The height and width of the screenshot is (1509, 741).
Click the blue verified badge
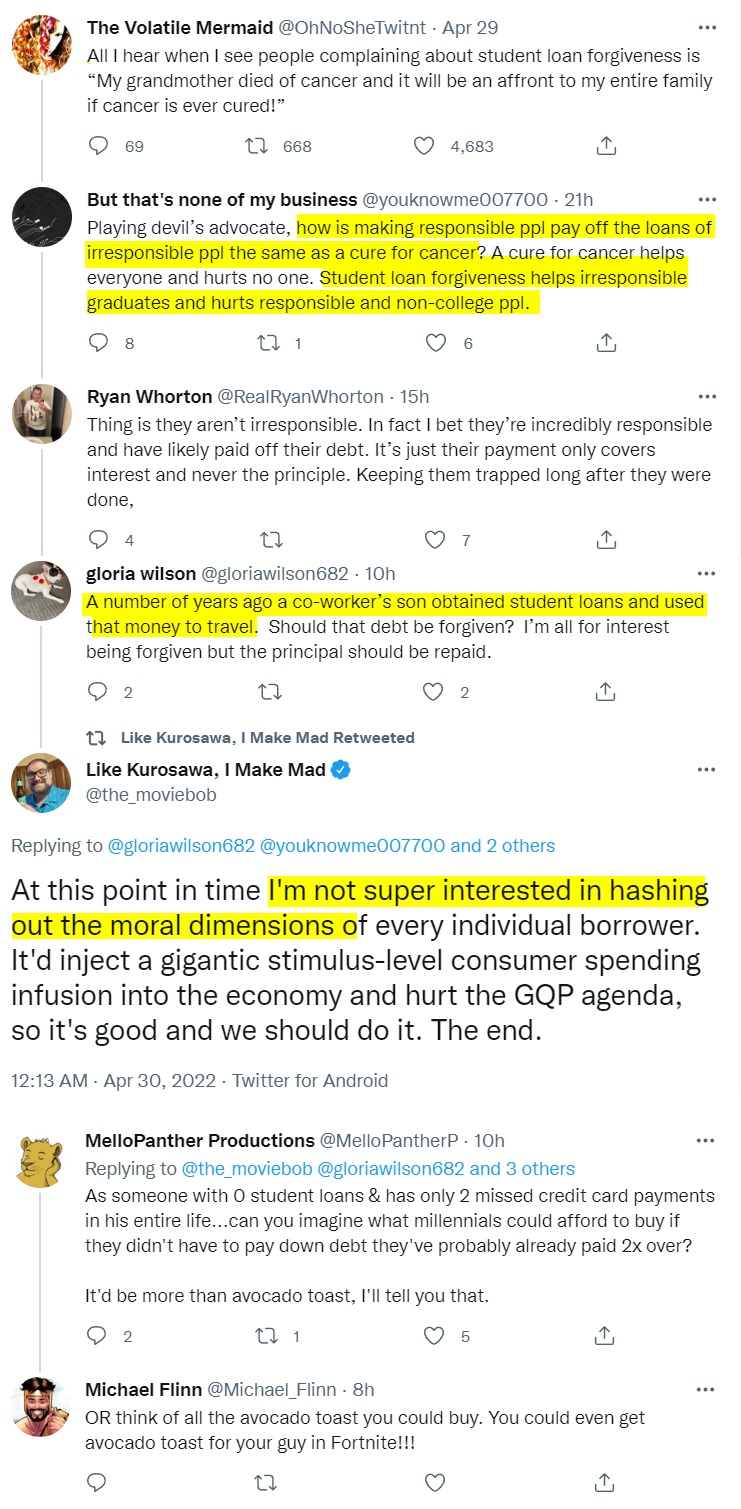pos(341,770)
